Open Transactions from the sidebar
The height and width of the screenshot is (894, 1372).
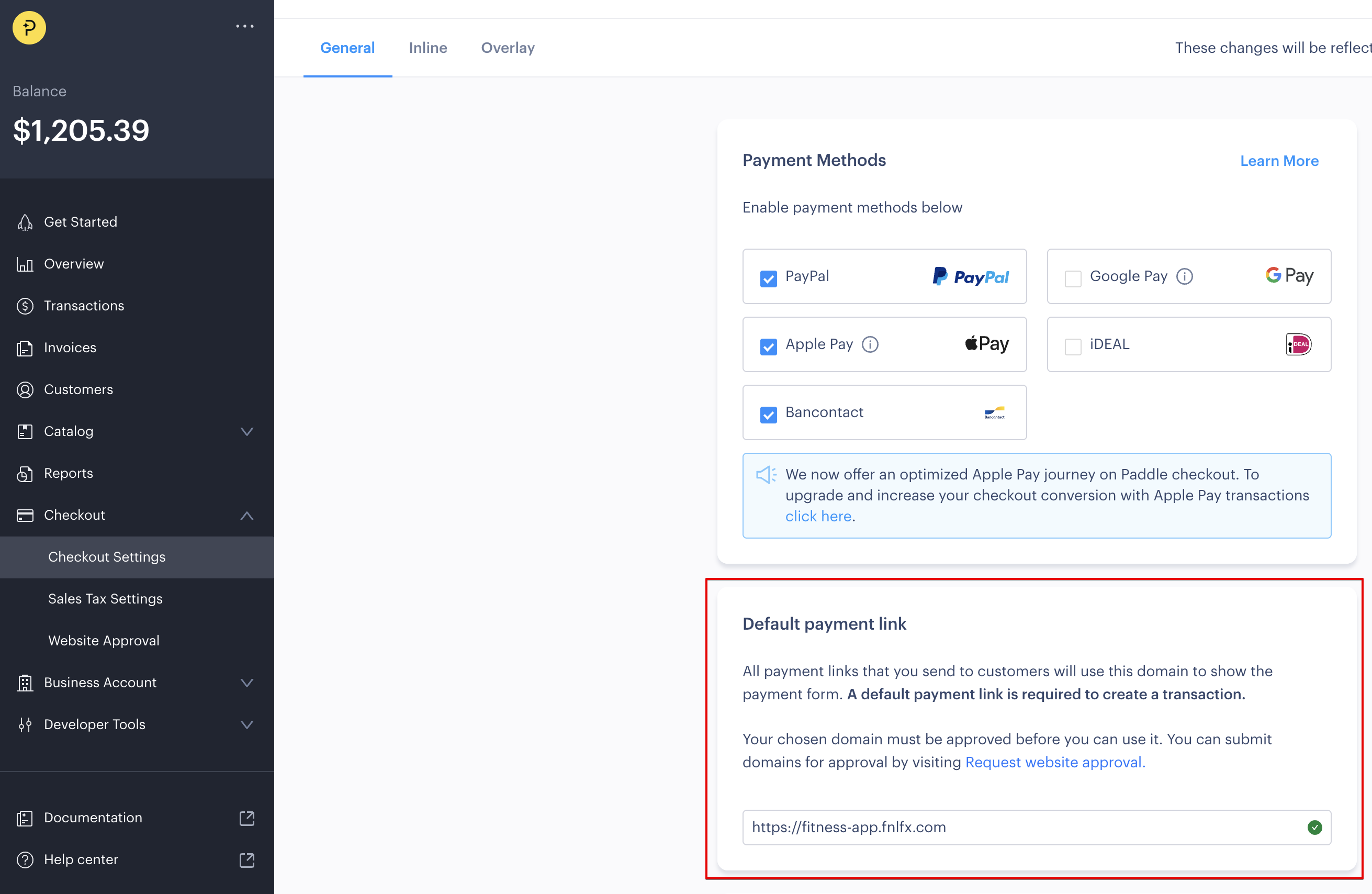point(84,306)
